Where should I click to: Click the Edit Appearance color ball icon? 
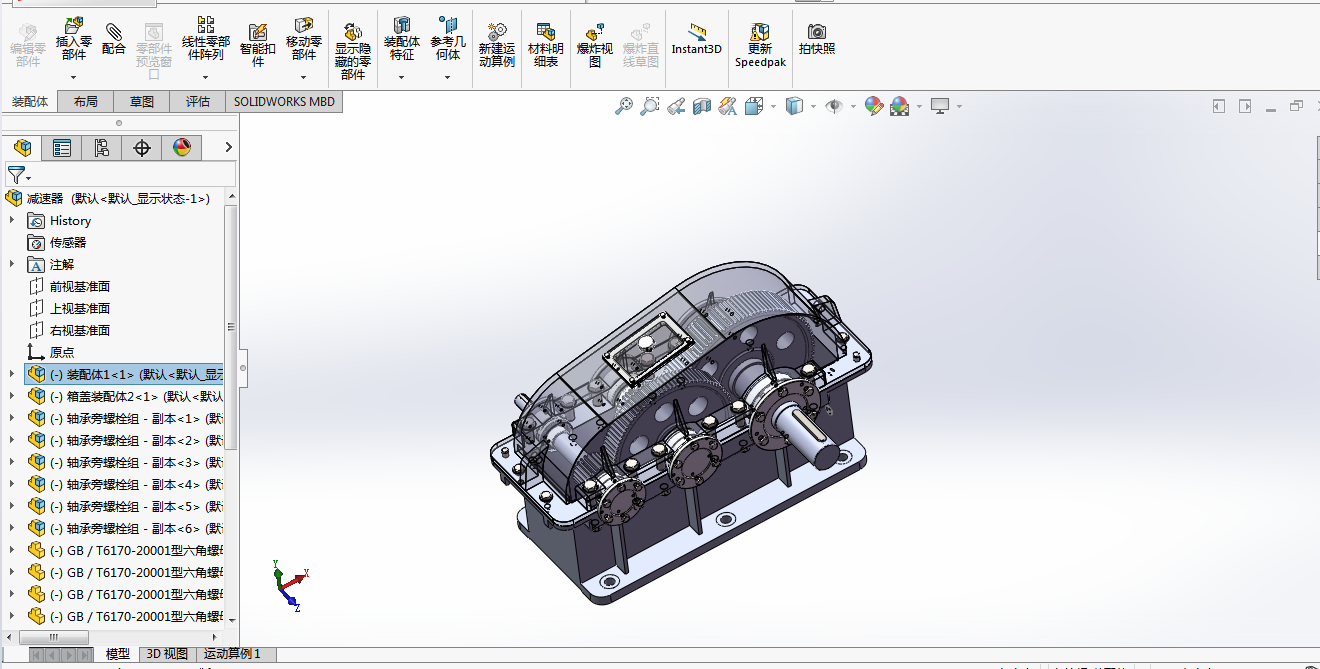pos(874,105)
